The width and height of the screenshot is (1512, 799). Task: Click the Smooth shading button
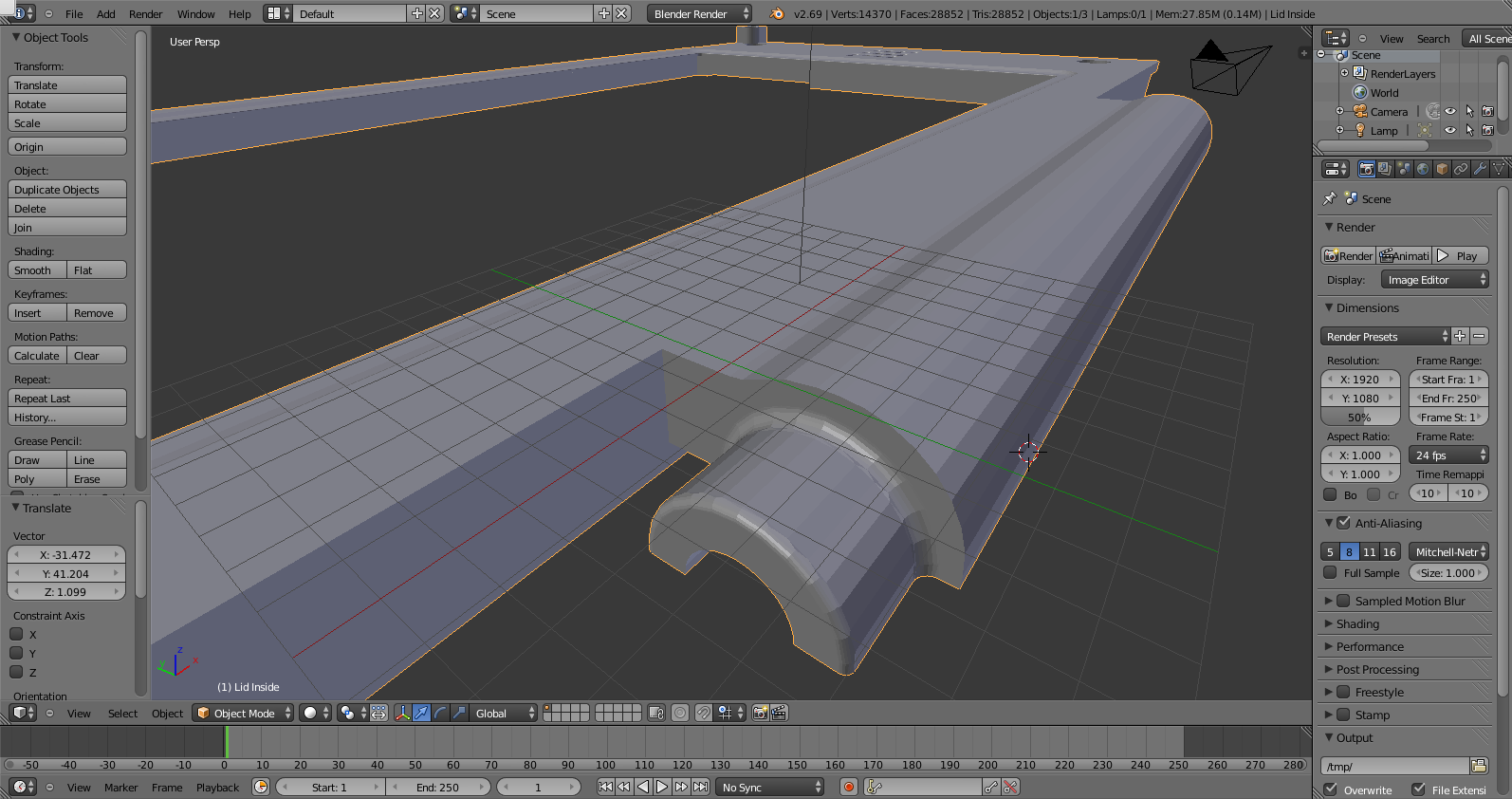37,270
